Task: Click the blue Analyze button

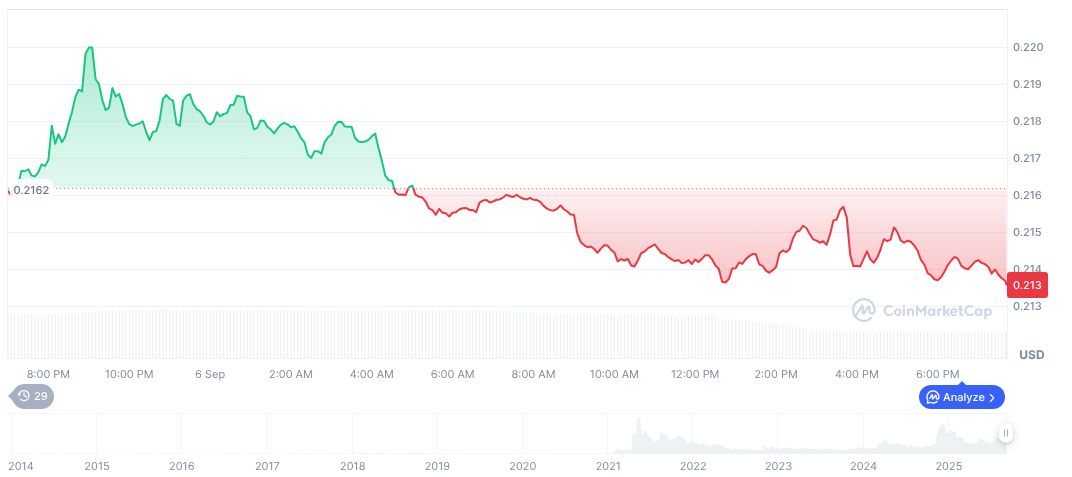Action: 961,397
